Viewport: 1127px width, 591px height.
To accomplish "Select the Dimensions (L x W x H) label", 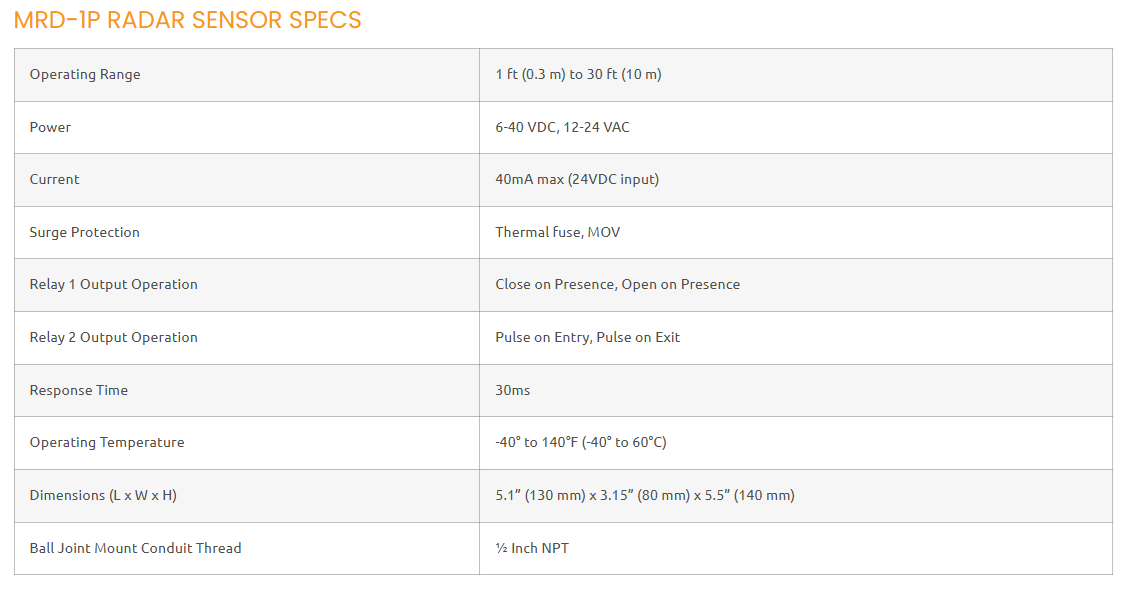I will 102,495.
